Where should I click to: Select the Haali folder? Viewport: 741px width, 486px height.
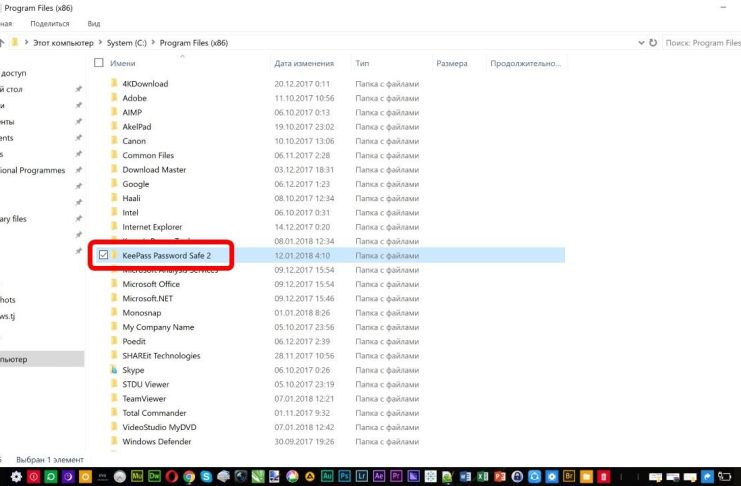[131, 198]
